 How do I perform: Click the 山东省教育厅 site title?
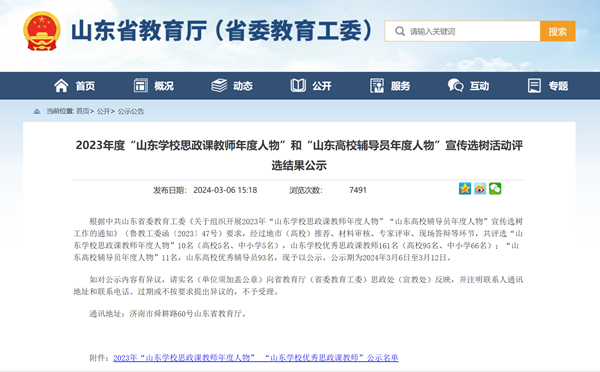pyautogui.click(x=222, y=31)
